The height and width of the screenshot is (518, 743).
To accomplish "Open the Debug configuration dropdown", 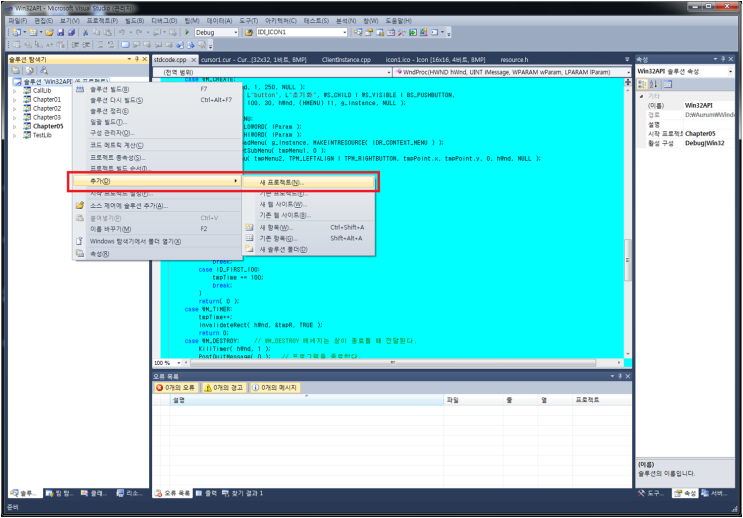I will tap(236, 32).
